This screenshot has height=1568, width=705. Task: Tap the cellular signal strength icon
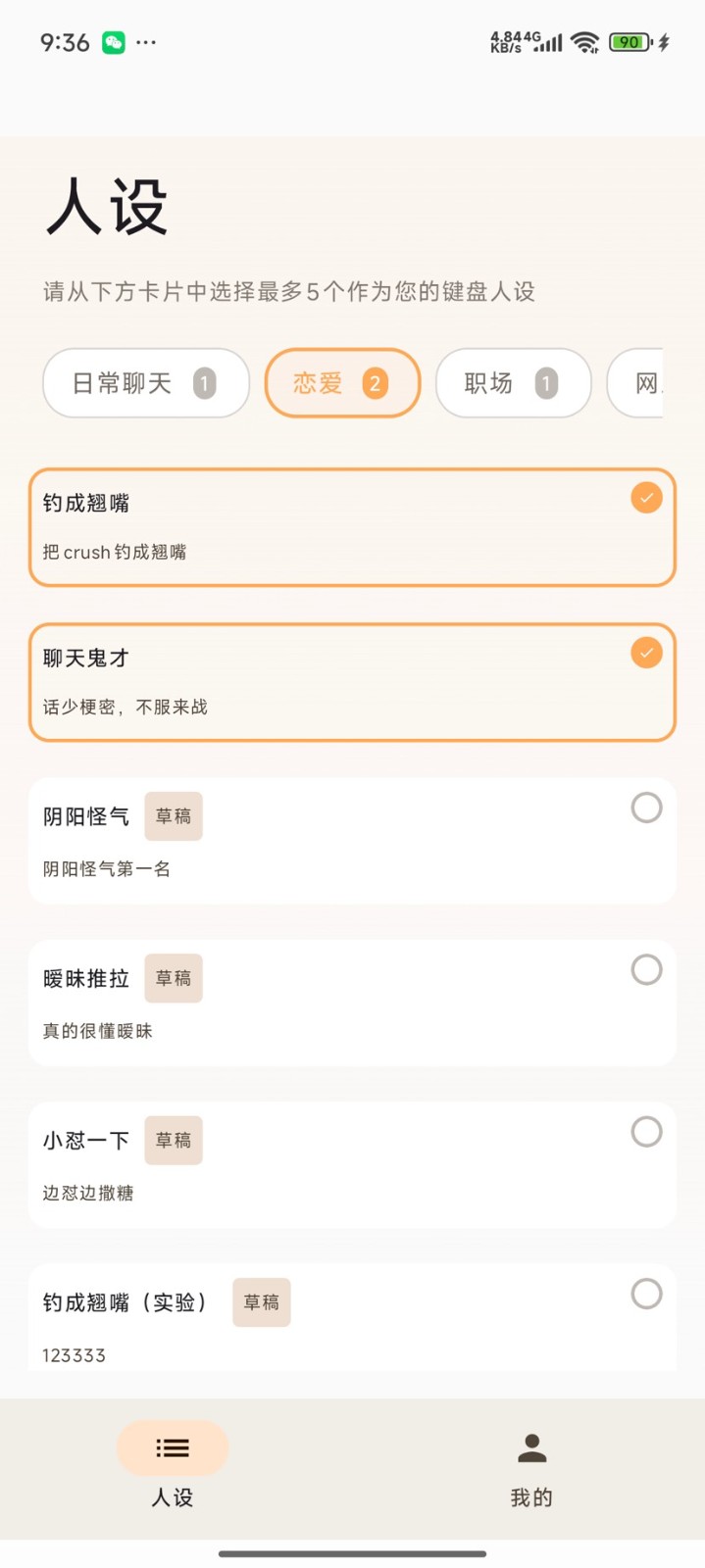click(545, 43)
